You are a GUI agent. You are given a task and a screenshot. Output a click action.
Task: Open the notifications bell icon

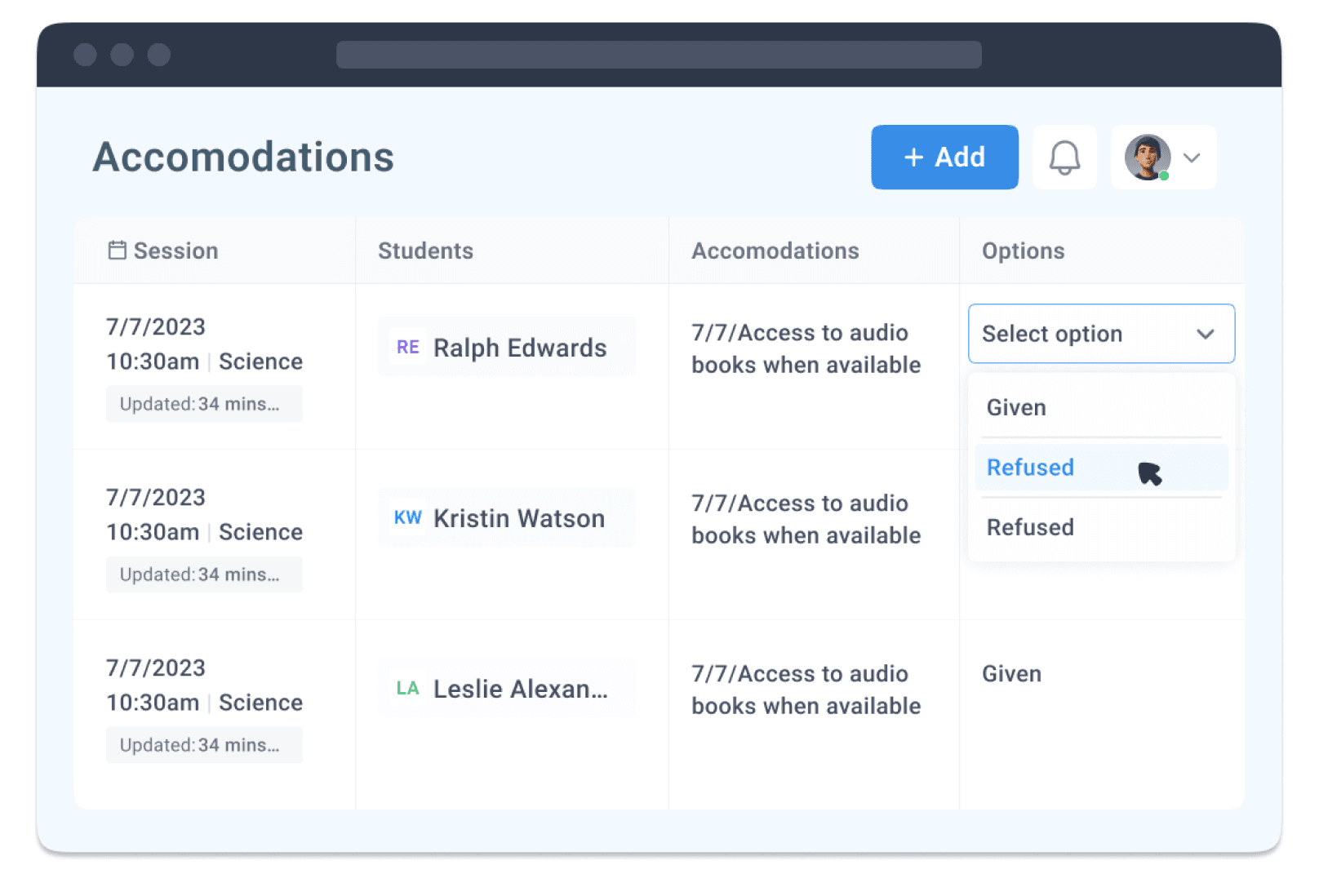pos(1064,157)
